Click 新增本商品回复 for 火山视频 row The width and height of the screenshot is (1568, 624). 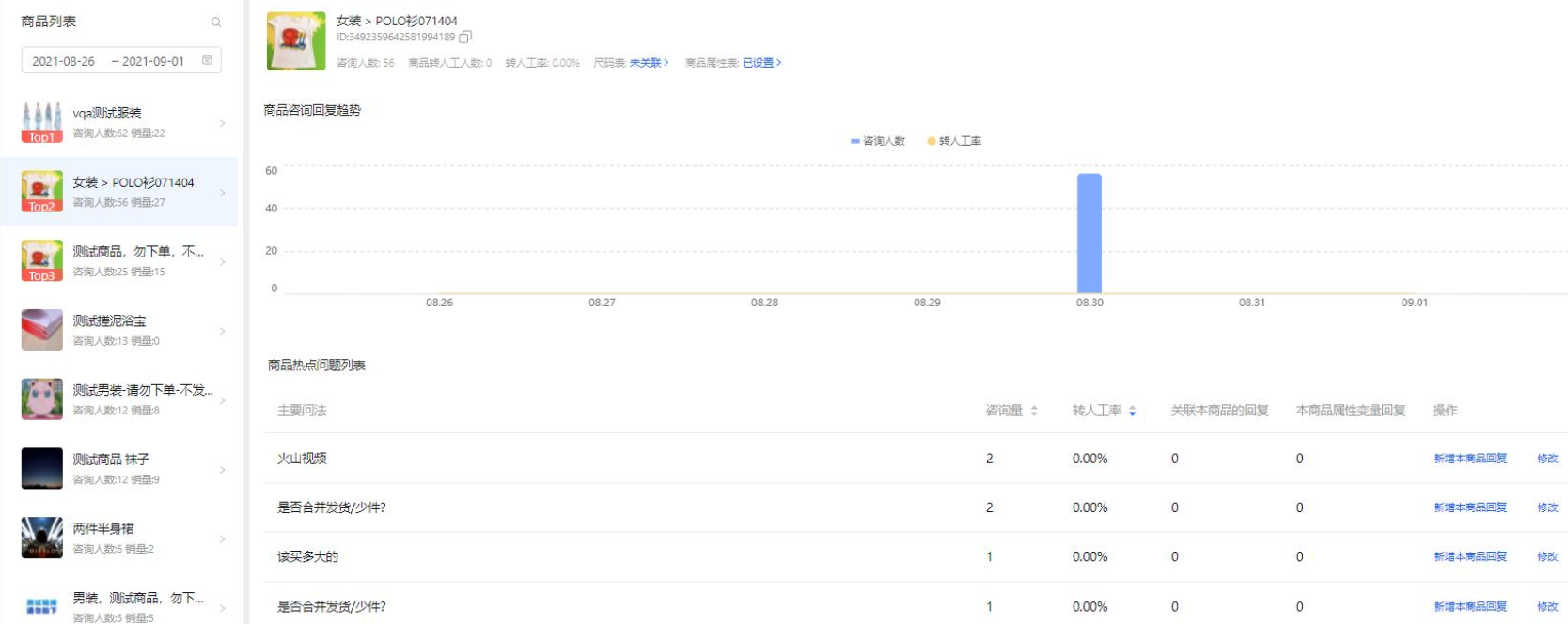click(x=1469, y=459)
